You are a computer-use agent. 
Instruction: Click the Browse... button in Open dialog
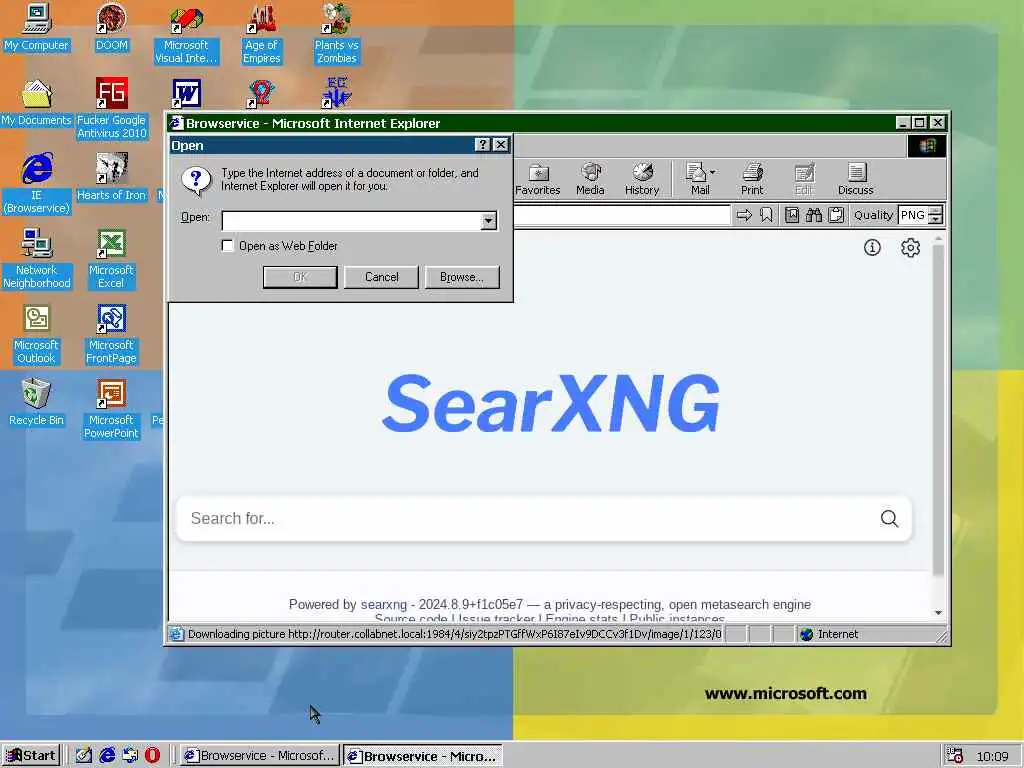[462, 277]
